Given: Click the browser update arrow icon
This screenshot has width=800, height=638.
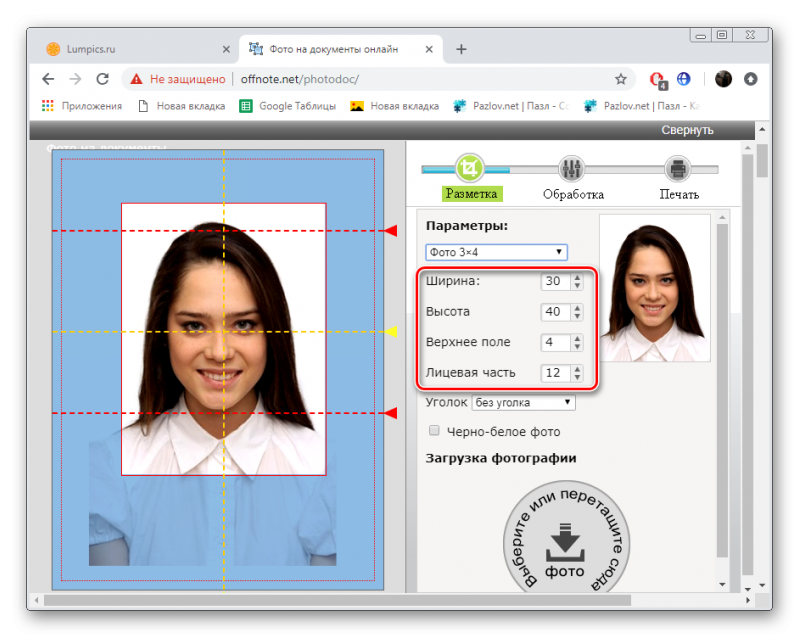Looking at the screenshot, I should click(750, 79).
